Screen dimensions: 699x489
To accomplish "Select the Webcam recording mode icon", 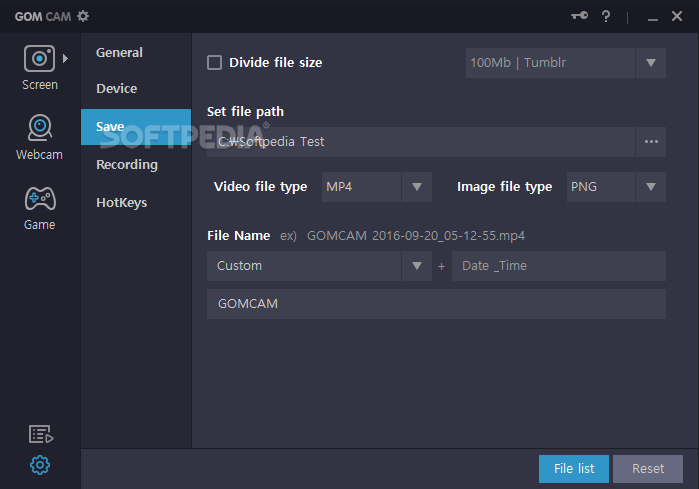I will click(x=40, y=128).
